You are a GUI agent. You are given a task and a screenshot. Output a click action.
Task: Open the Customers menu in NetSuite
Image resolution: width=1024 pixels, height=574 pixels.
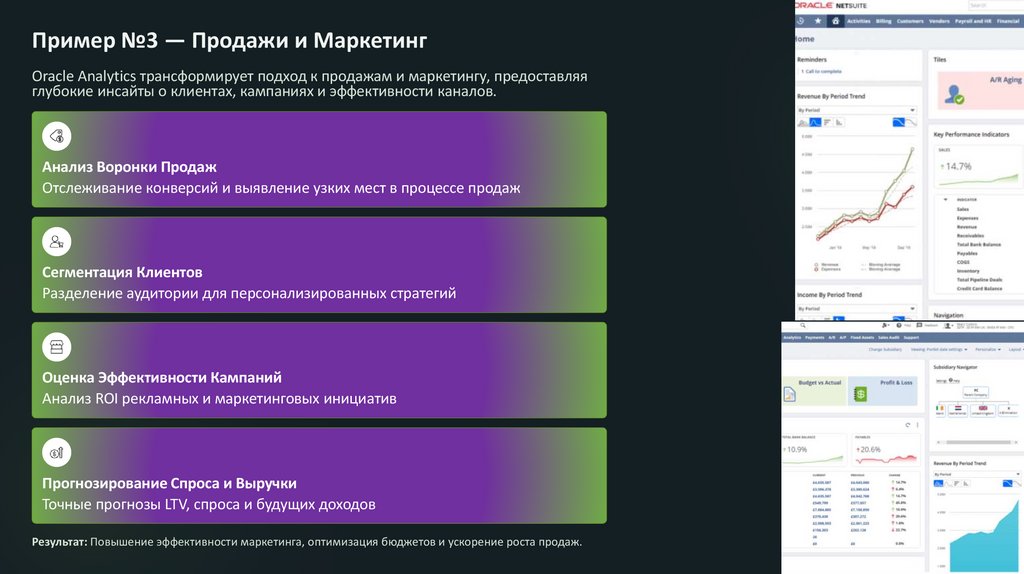pos(910,21)
